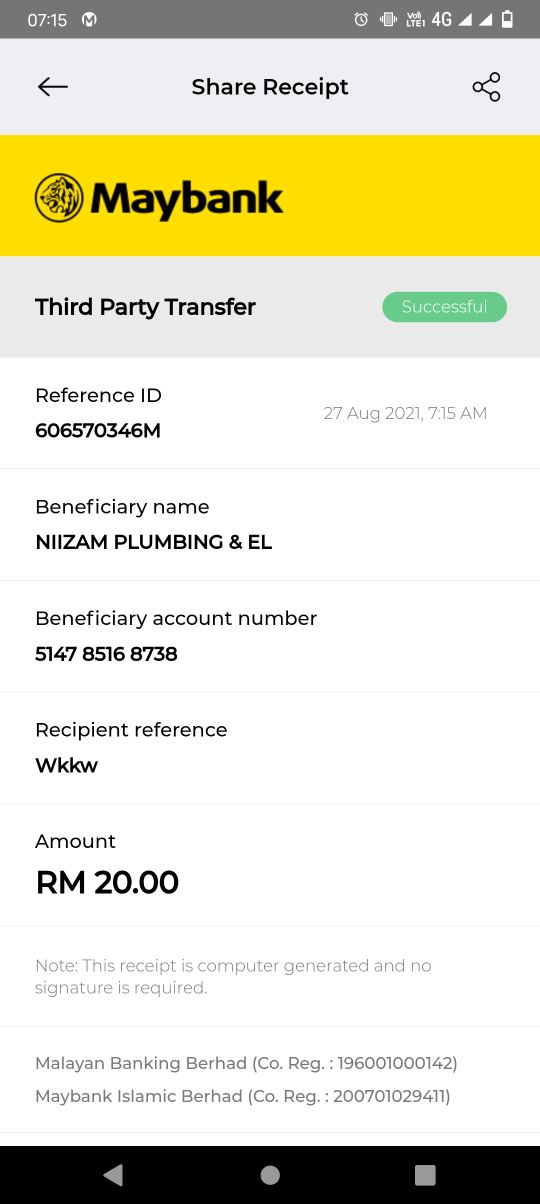Tap the vibrate mode status icon
540x1204 pixels.
click(x=388, y=19)
